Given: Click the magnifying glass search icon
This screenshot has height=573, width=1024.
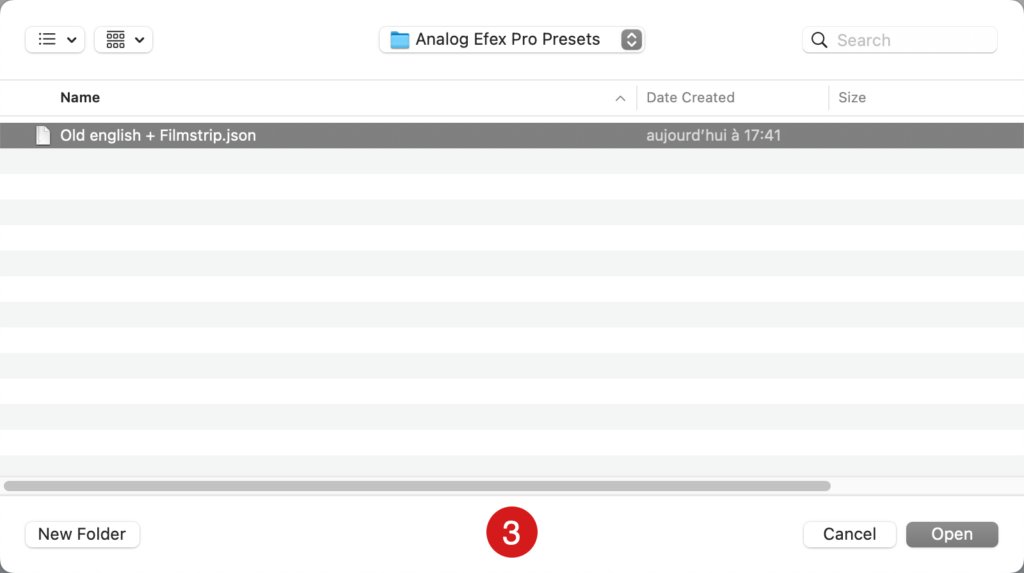Looking at the screenshot, I should point(819,40).
